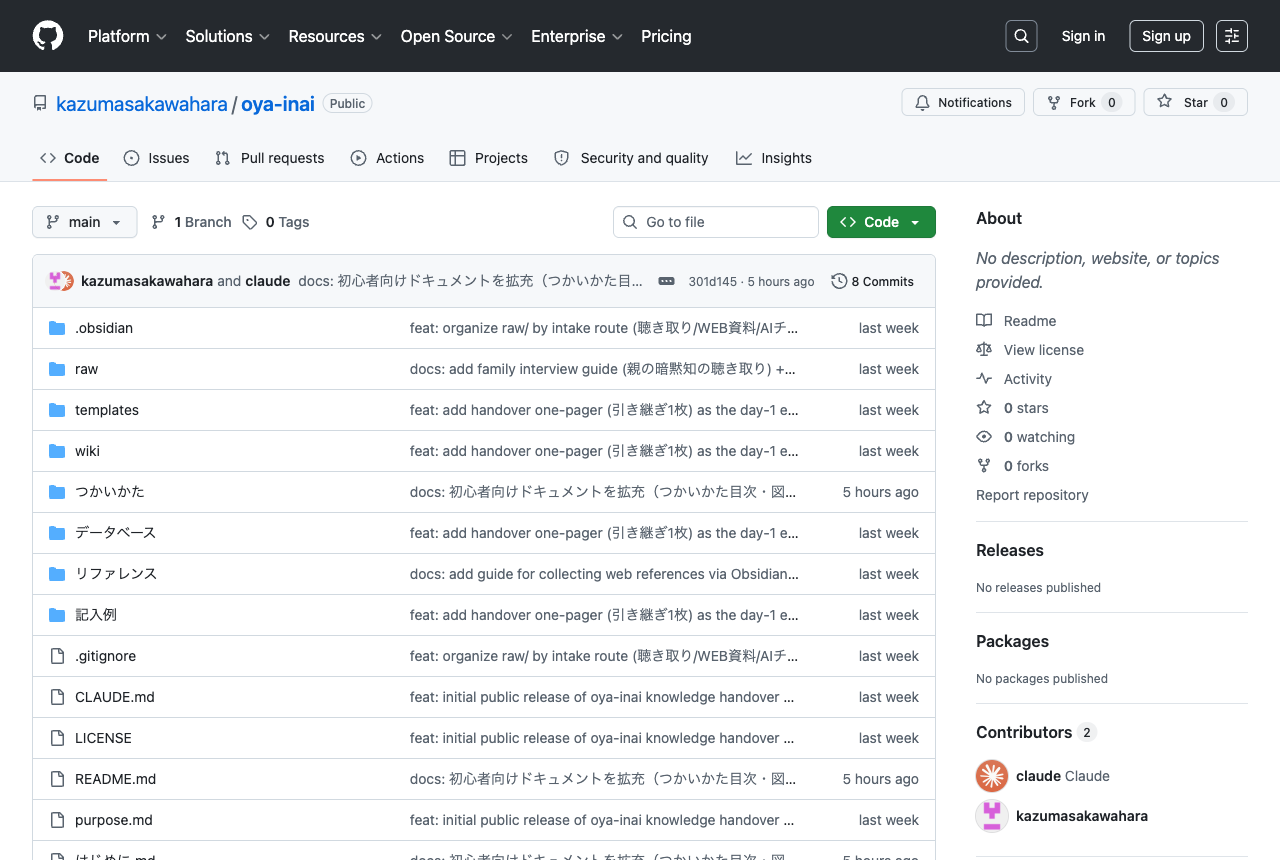This screenshot has height=860, width=1280.
Task: Click the リファレンス folder icon
Action: (x=57, y=574)
